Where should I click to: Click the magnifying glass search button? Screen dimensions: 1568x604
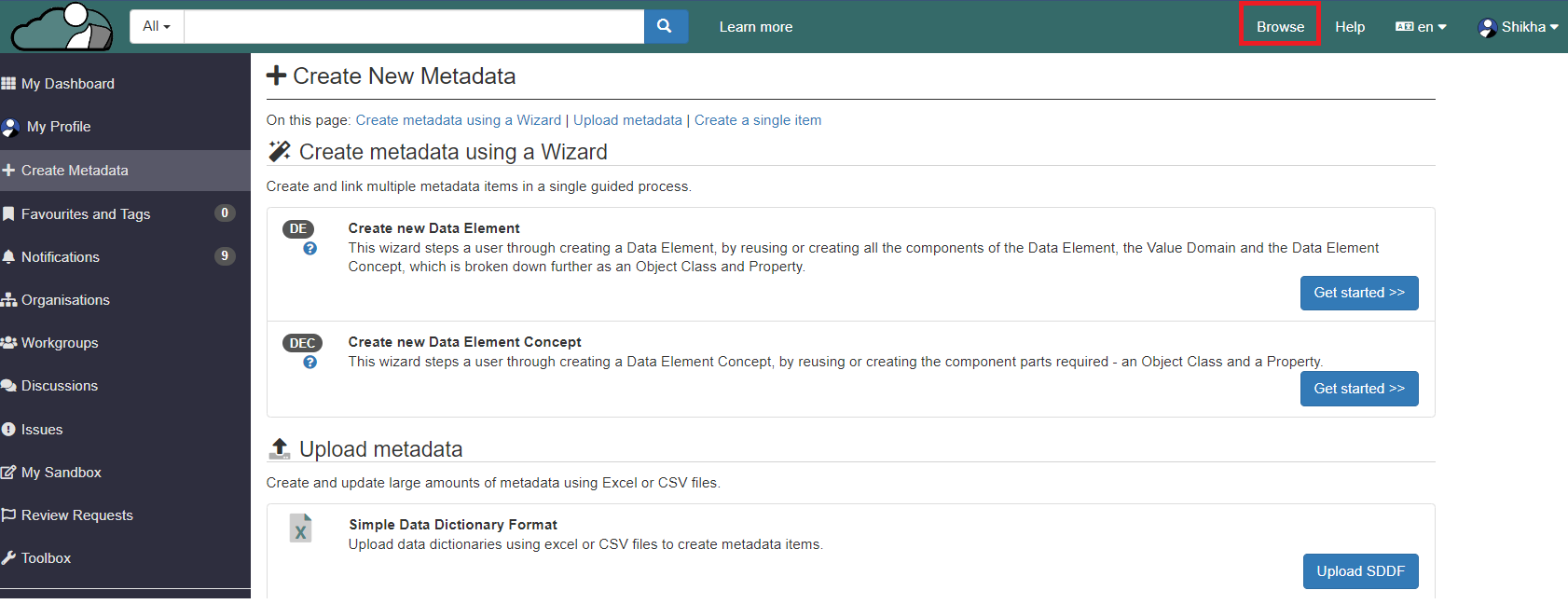click(665, 27)
